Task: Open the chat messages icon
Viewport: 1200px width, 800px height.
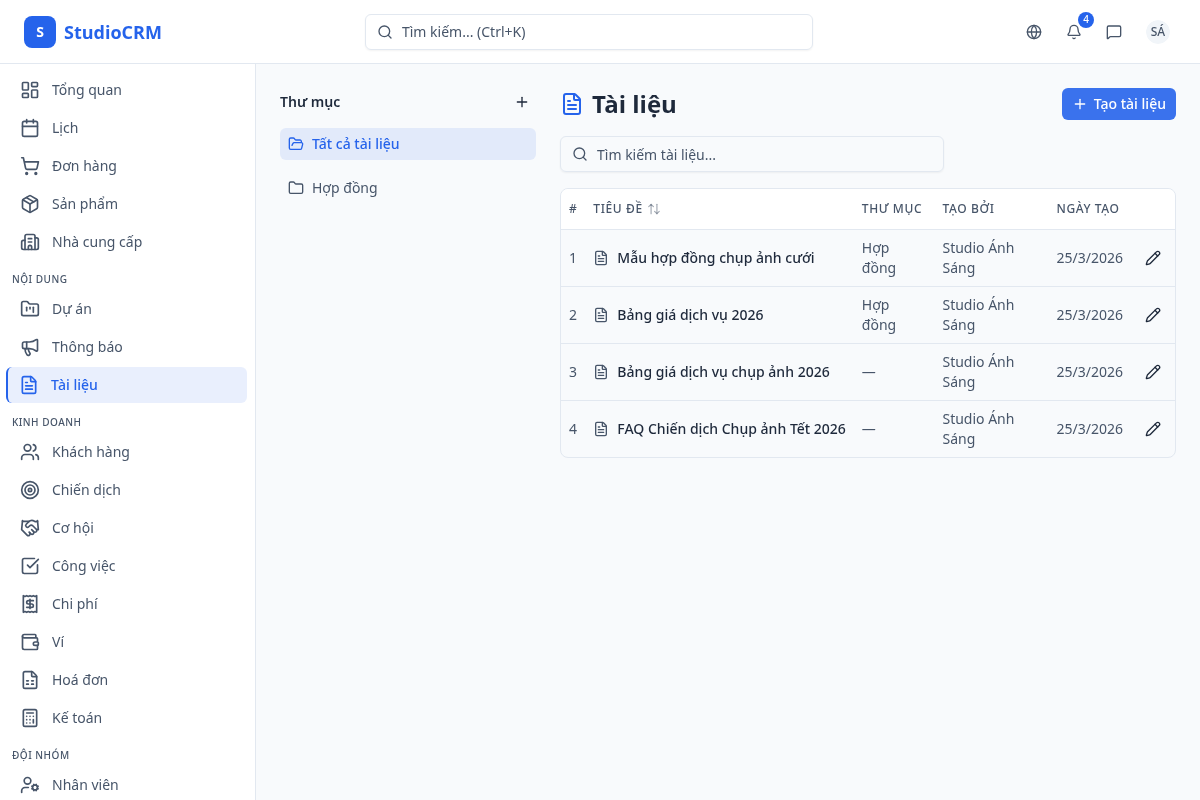Action: tap(1114, 32)
